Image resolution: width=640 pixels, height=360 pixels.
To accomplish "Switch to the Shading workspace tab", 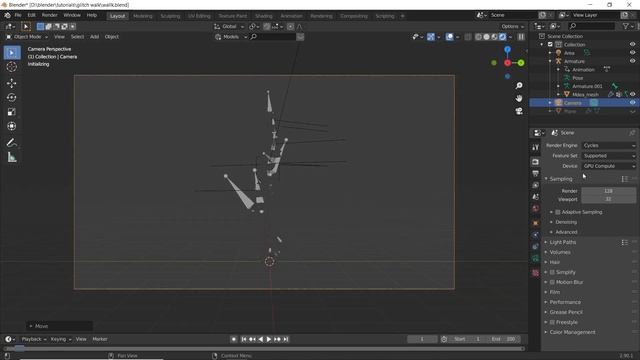I will pos(264,16).
